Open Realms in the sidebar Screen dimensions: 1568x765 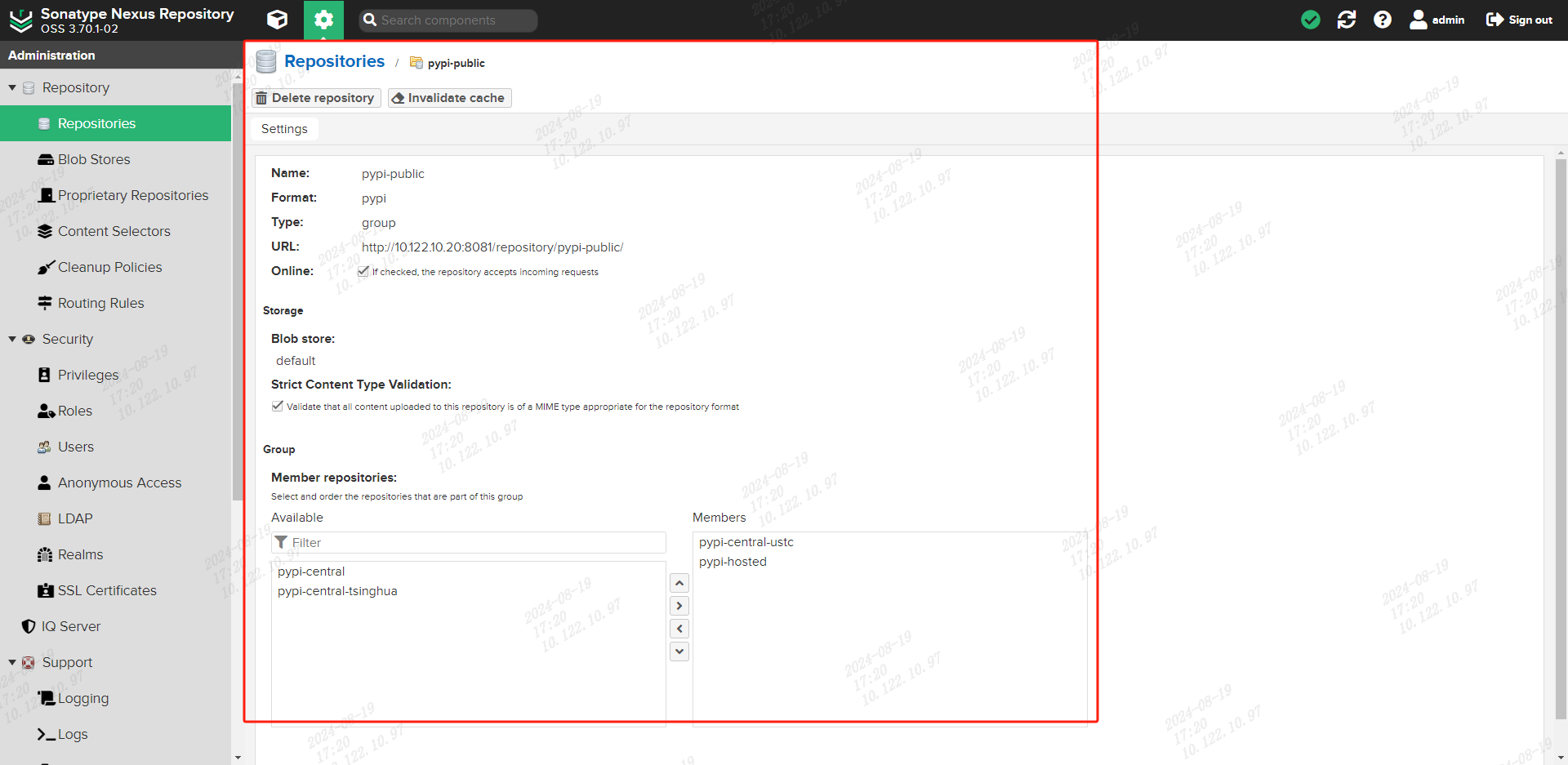[x=115, y=554]
